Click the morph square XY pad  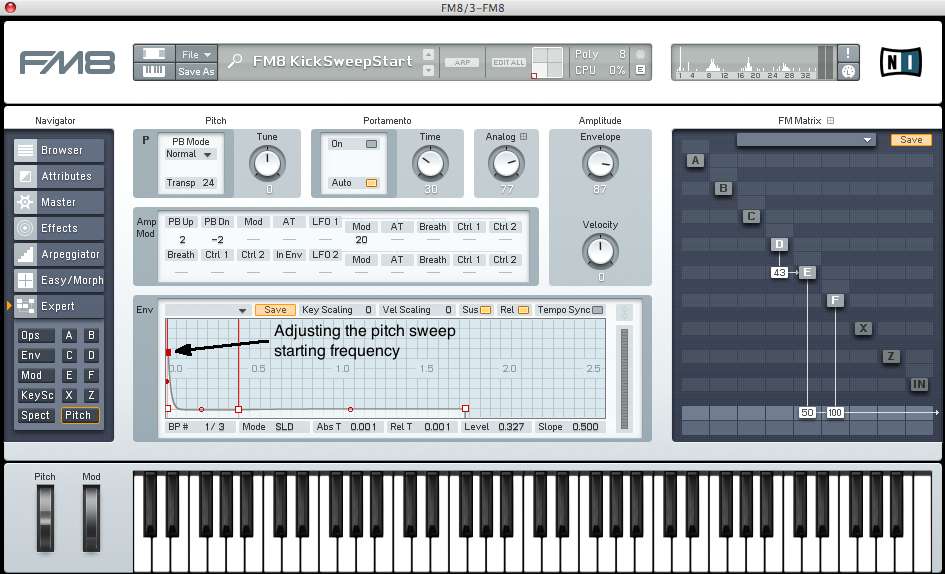pyautogui.click(x=547, y=62)
